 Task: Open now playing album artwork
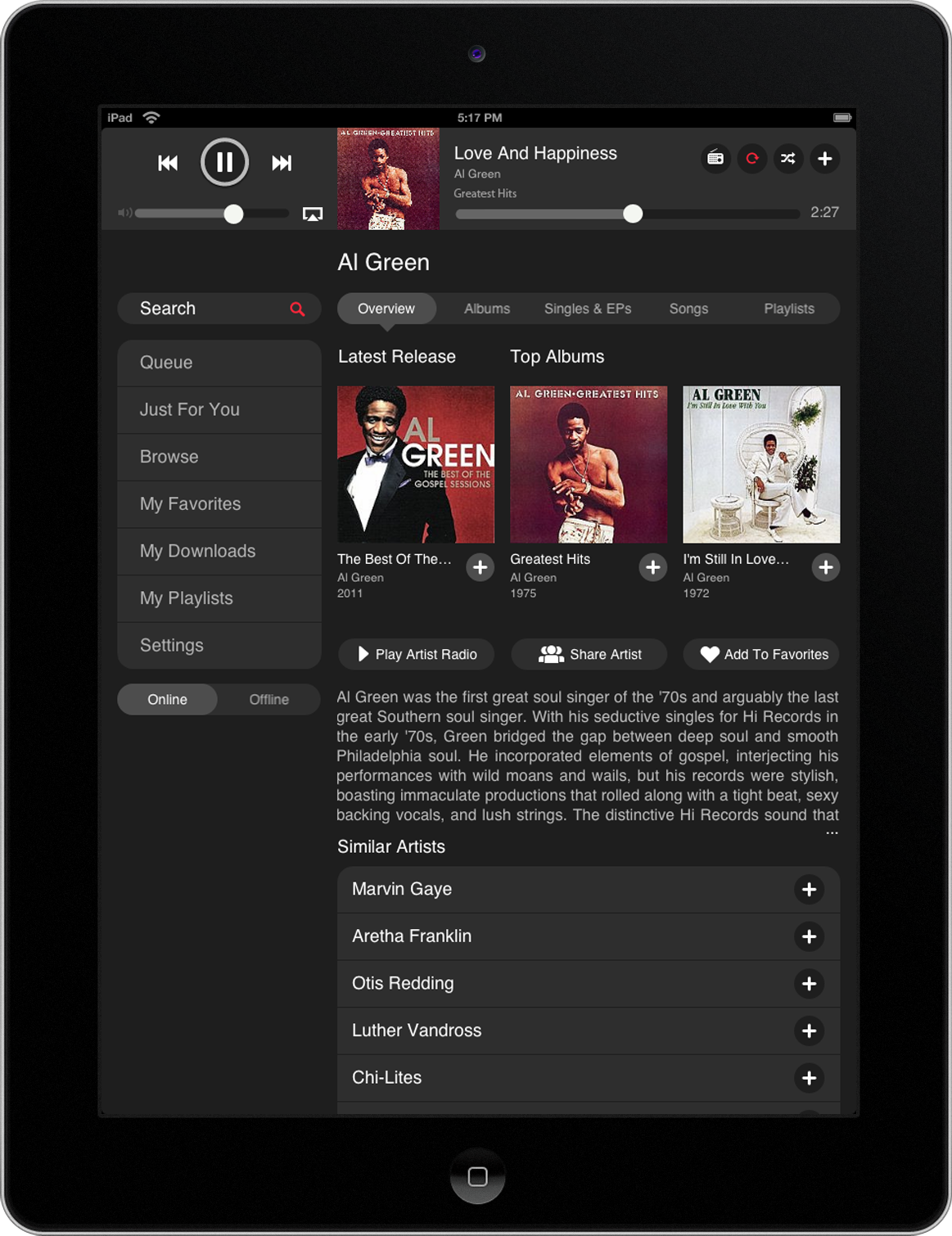pos(388,178)
